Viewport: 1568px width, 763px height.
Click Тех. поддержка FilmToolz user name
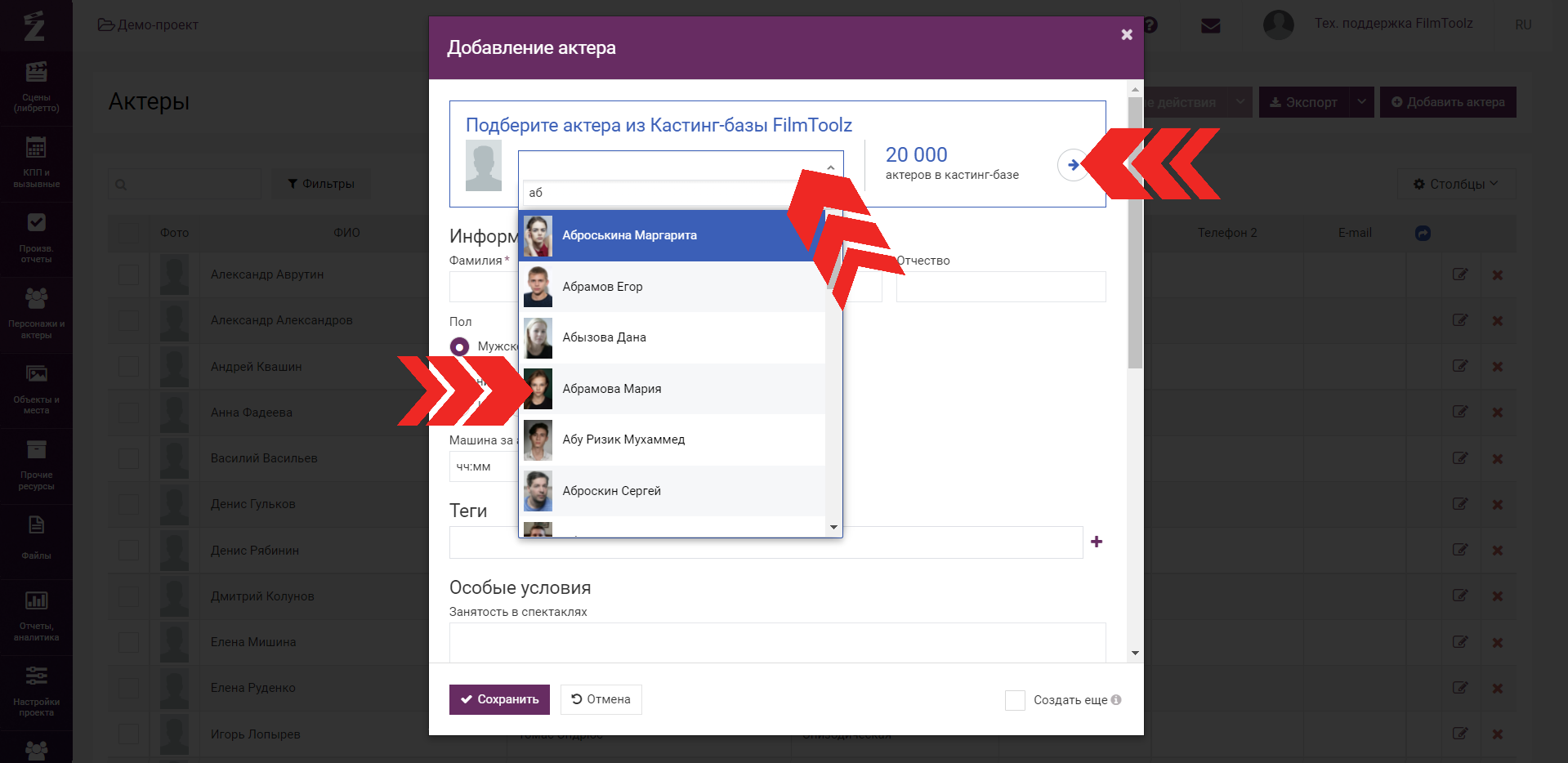point(1393,23)
